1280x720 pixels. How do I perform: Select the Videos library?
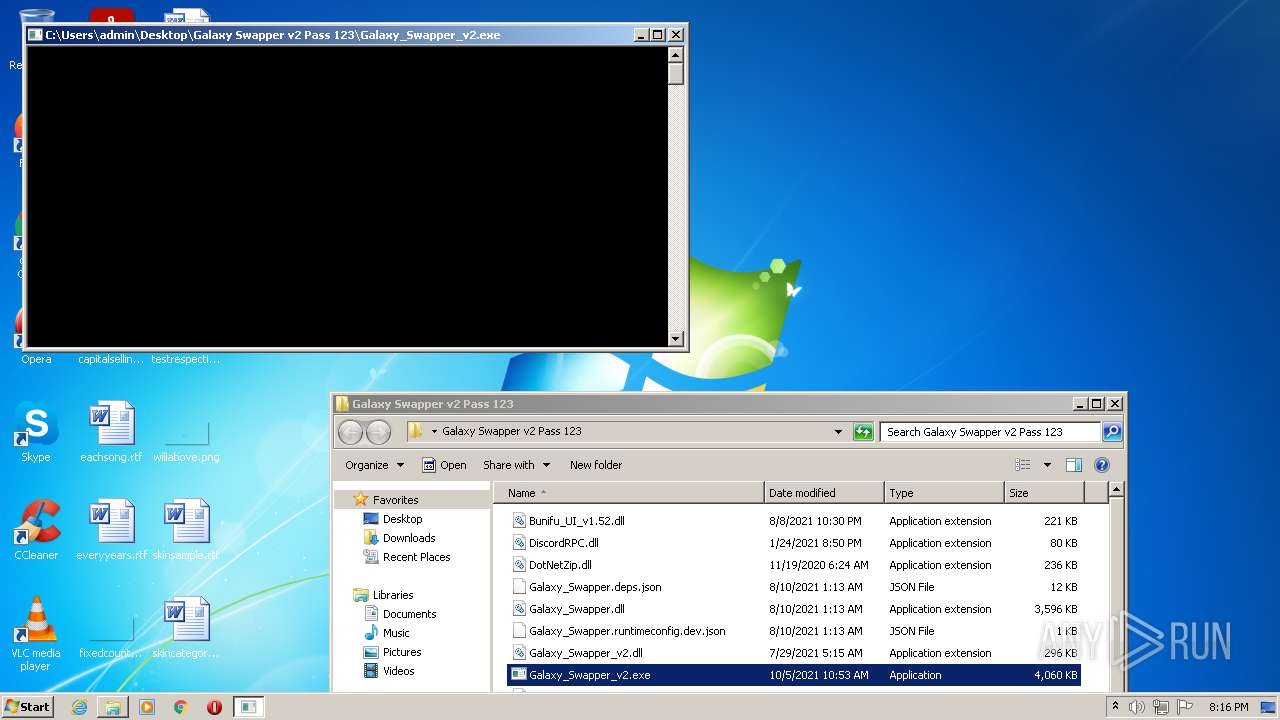pos(398,671)
